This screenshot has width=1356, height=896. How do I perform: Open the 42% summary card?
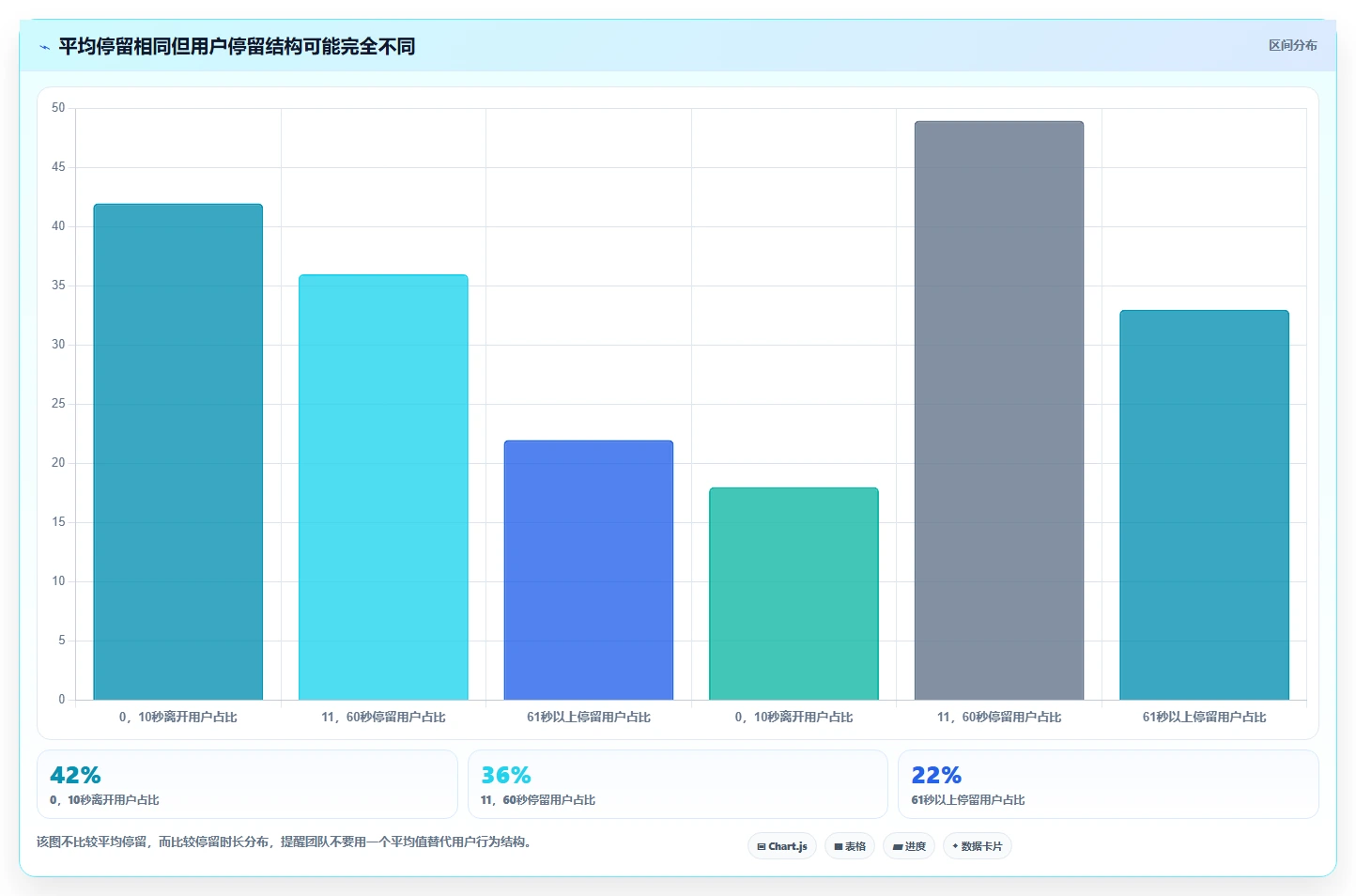click(x=247, y=784)
